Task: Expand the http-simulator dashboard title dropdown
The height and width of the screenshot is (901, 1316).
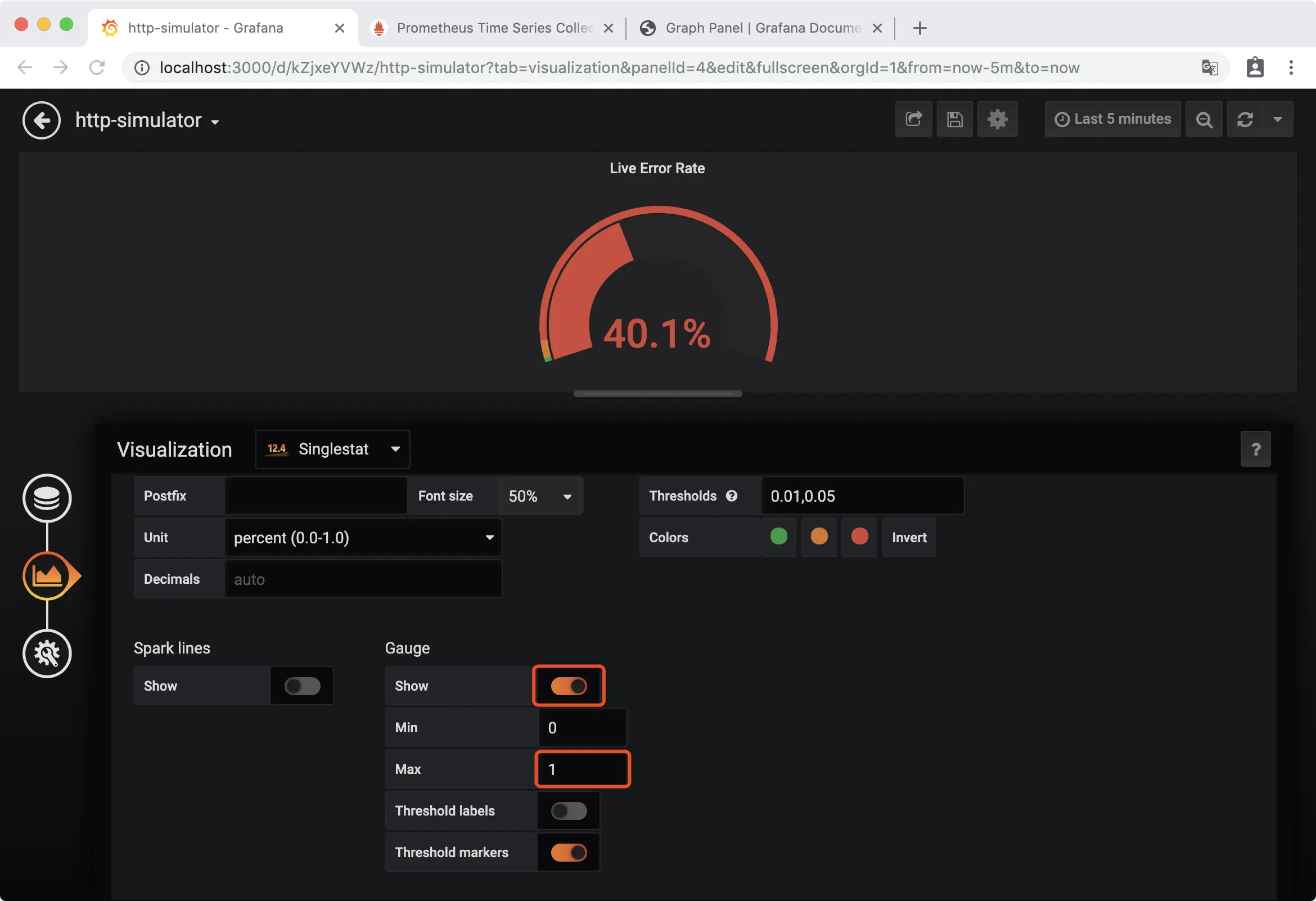Action: pos(147,120)
